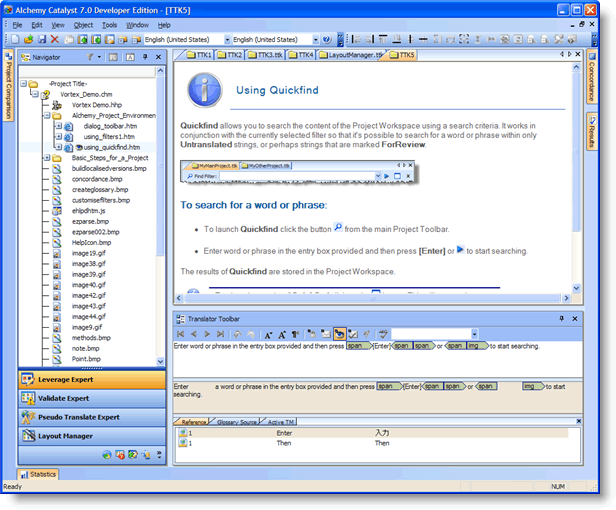
Task: Switch to the Glossary Source tab
Action: [x=236, y=422]
